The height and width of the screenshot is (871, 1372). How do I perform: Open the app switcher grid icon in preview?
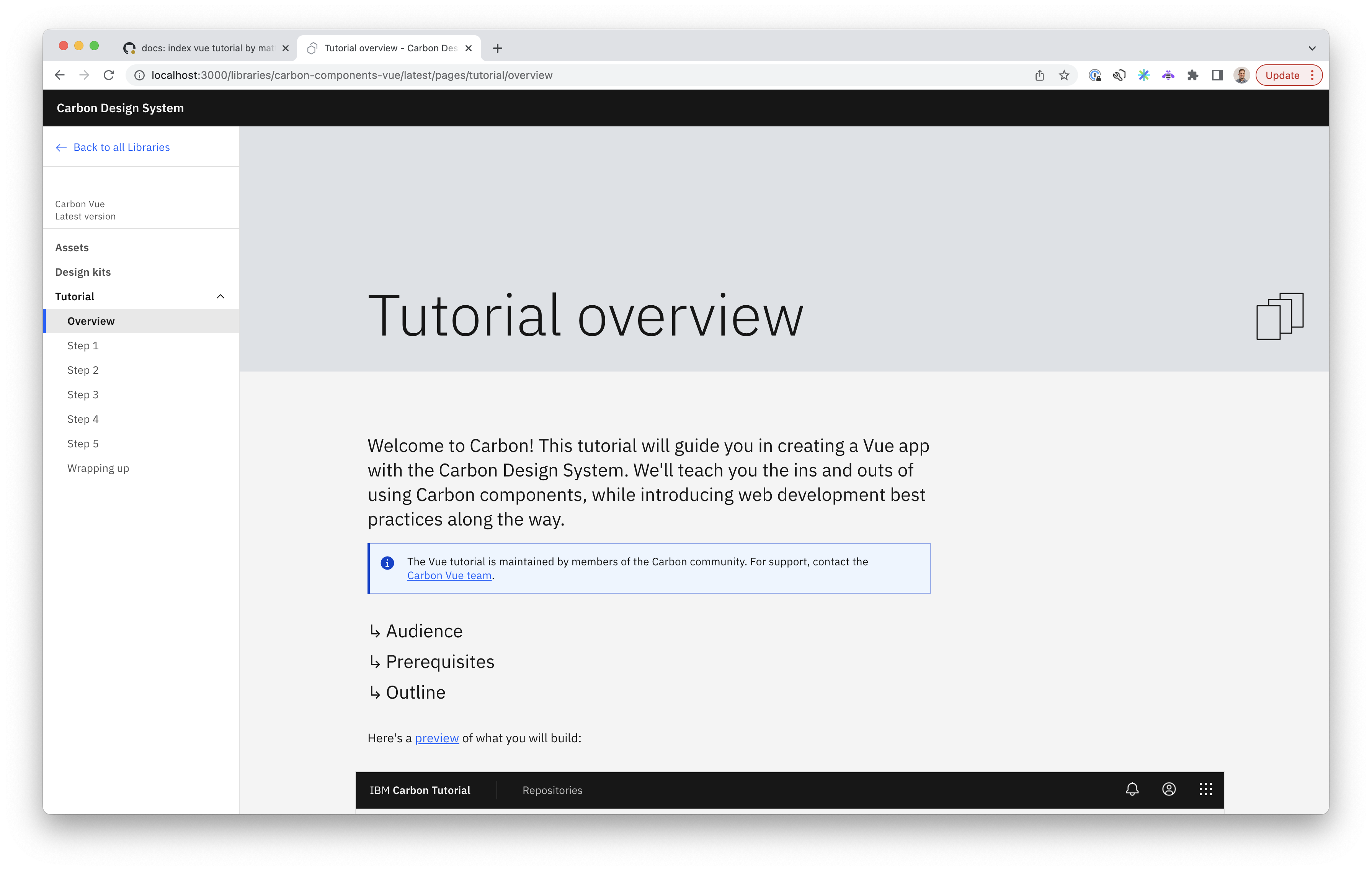[x=1205, y=789]
